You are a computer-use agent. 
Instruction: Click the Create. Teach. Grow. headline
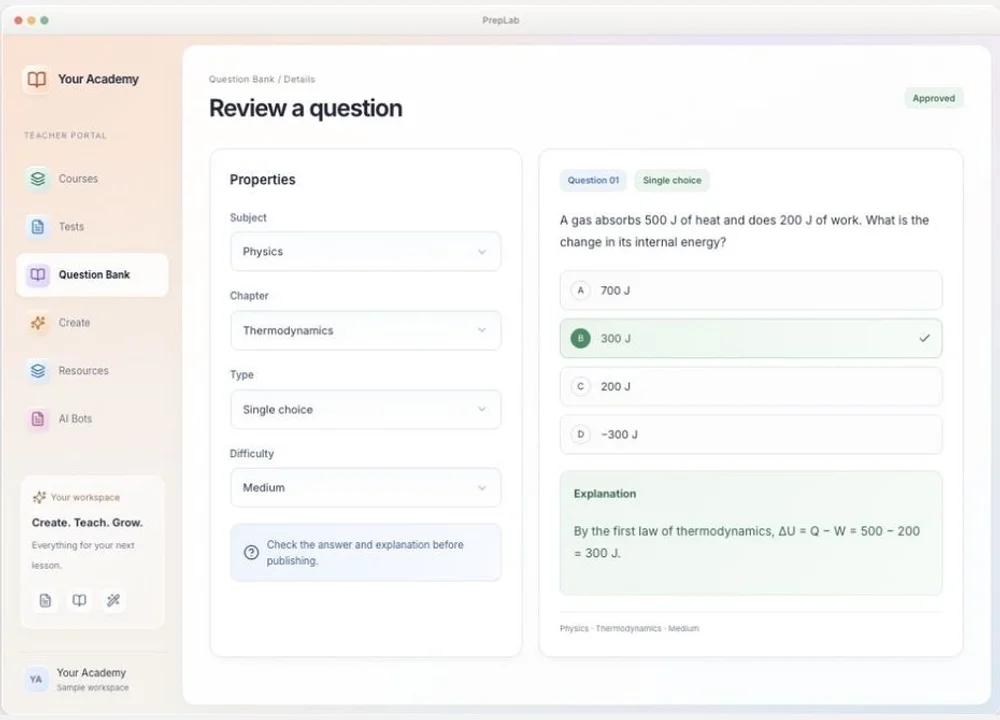click(87, 522)
